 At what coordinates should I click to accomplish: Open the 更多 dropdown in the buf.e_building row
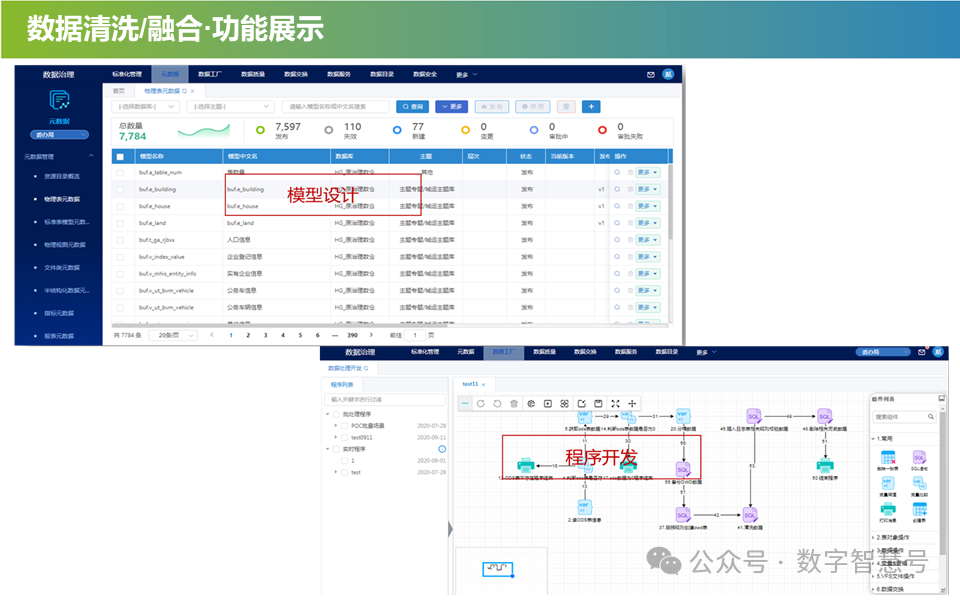648,189
